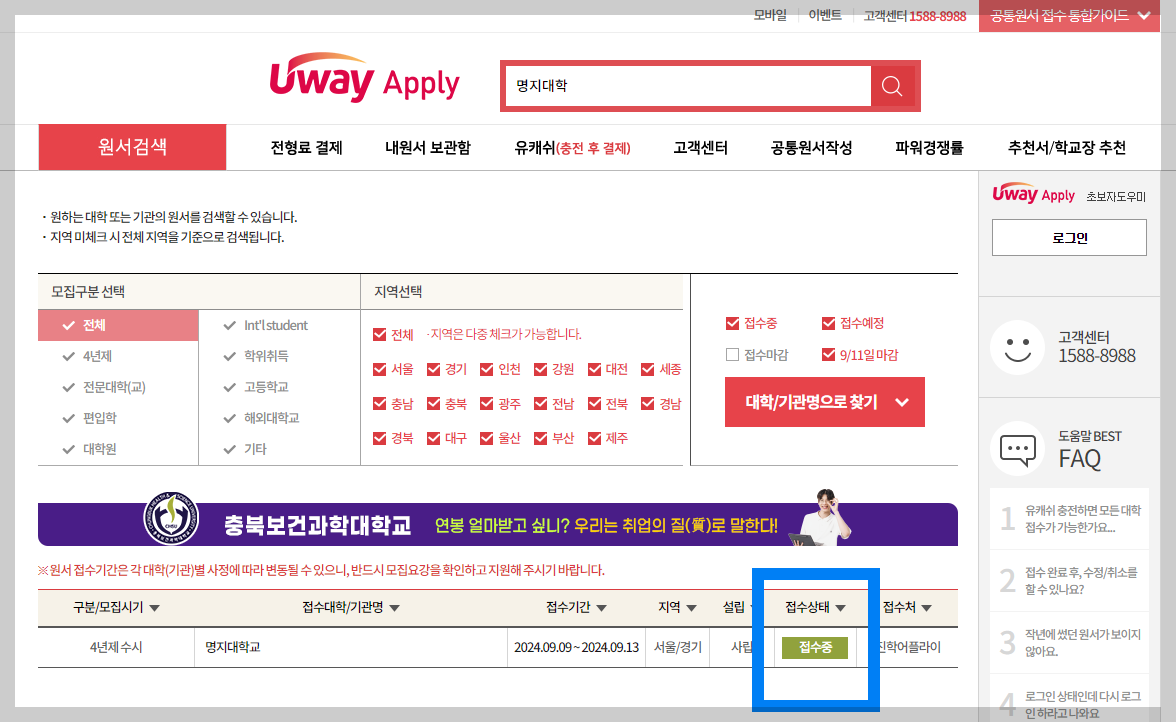
Task: Select the 기타 category
Action: click(x=245, y=448)
